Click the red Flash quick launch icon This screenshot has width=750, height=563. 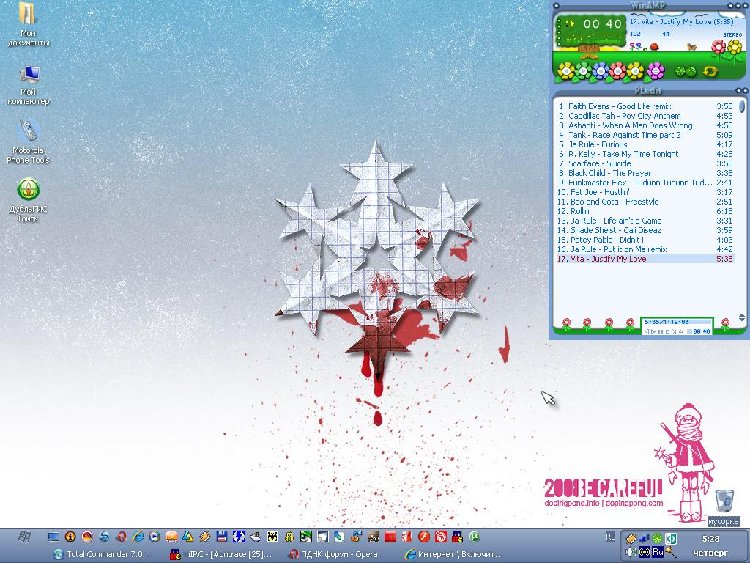click(424, 537)
